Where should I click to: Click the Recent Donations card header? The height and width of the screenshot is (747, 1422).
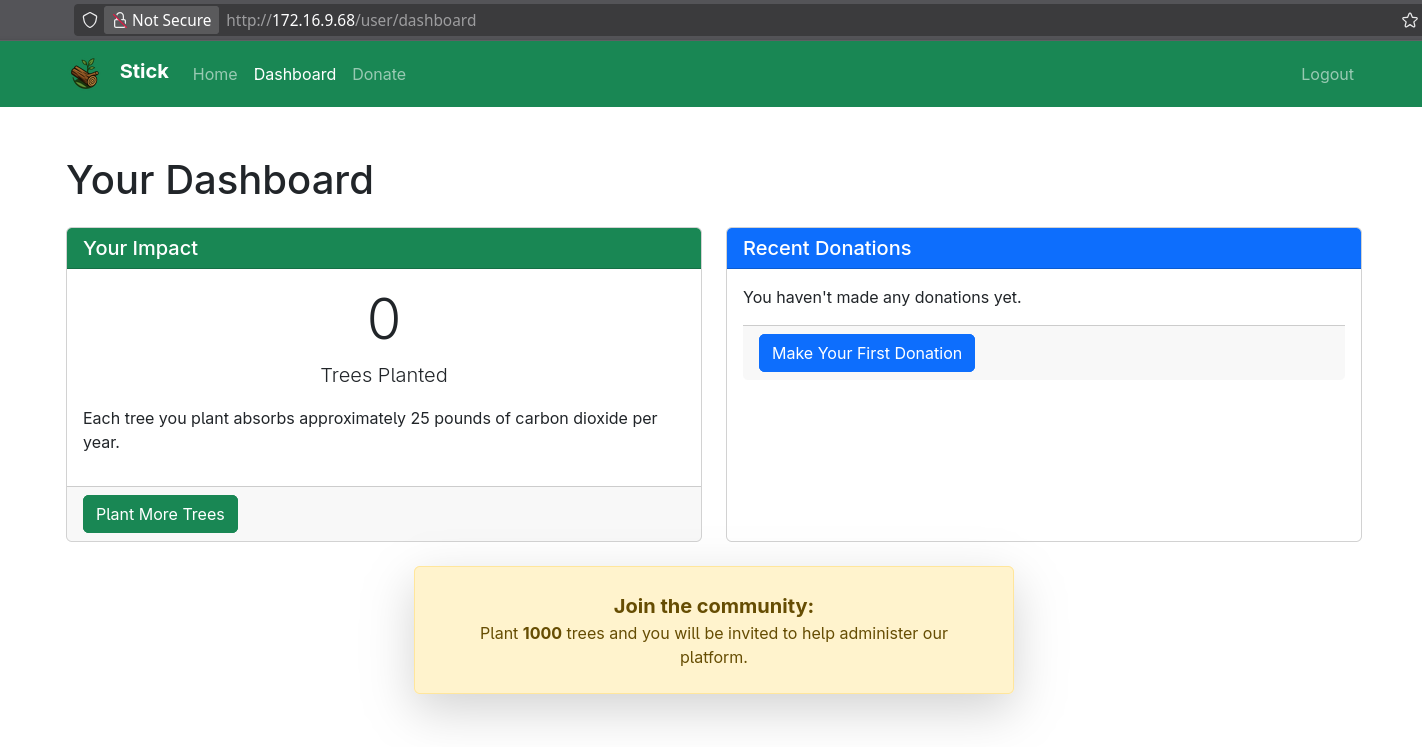[x=827, y=248]
